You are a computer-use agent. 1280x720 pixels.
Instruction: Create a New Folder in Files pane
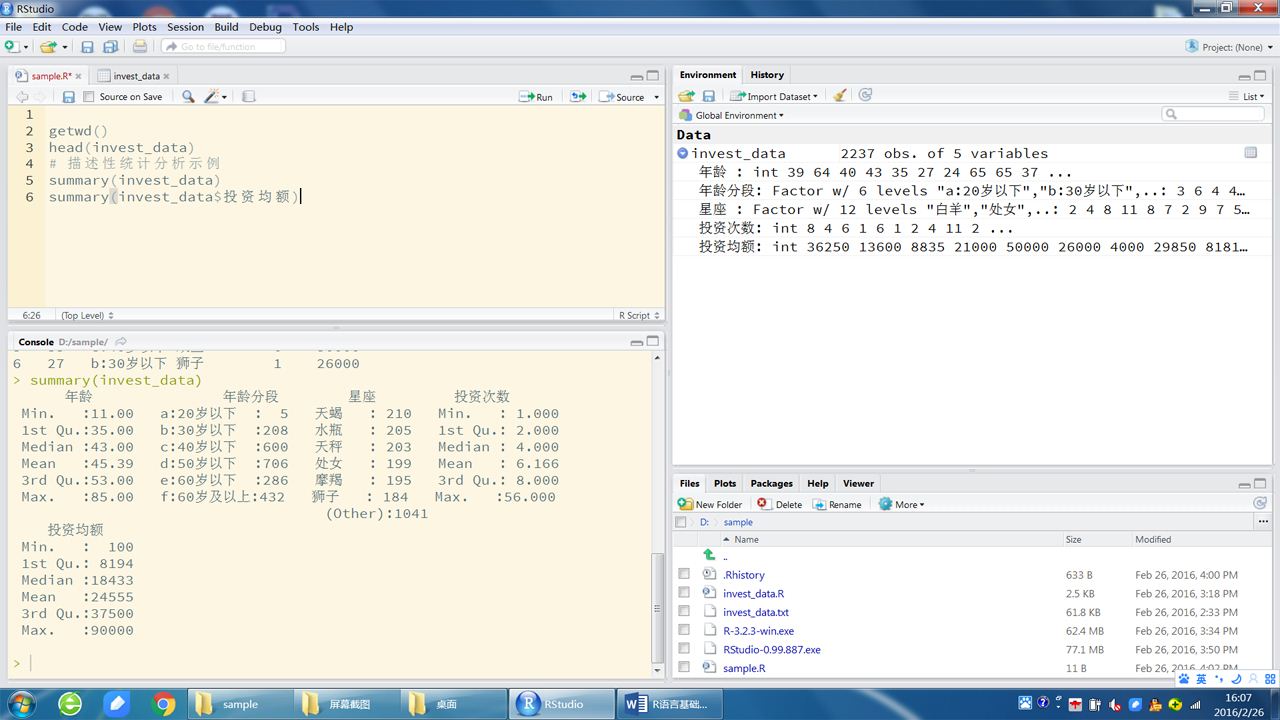click(710, 504)
